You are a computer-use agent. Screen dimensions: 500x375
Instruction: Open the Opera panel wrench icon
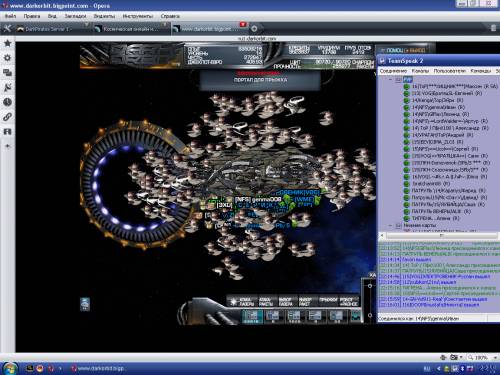[x=7, y=29]
